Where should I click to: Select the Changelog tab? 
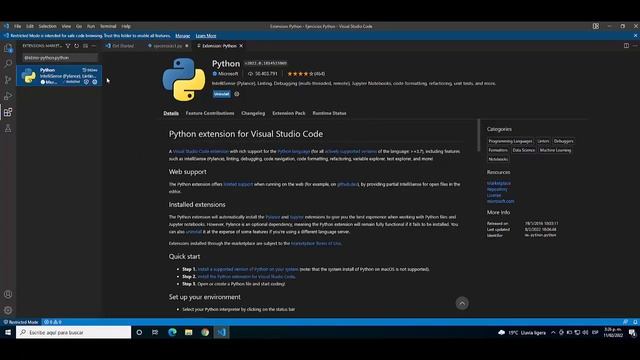click(253, 113)
